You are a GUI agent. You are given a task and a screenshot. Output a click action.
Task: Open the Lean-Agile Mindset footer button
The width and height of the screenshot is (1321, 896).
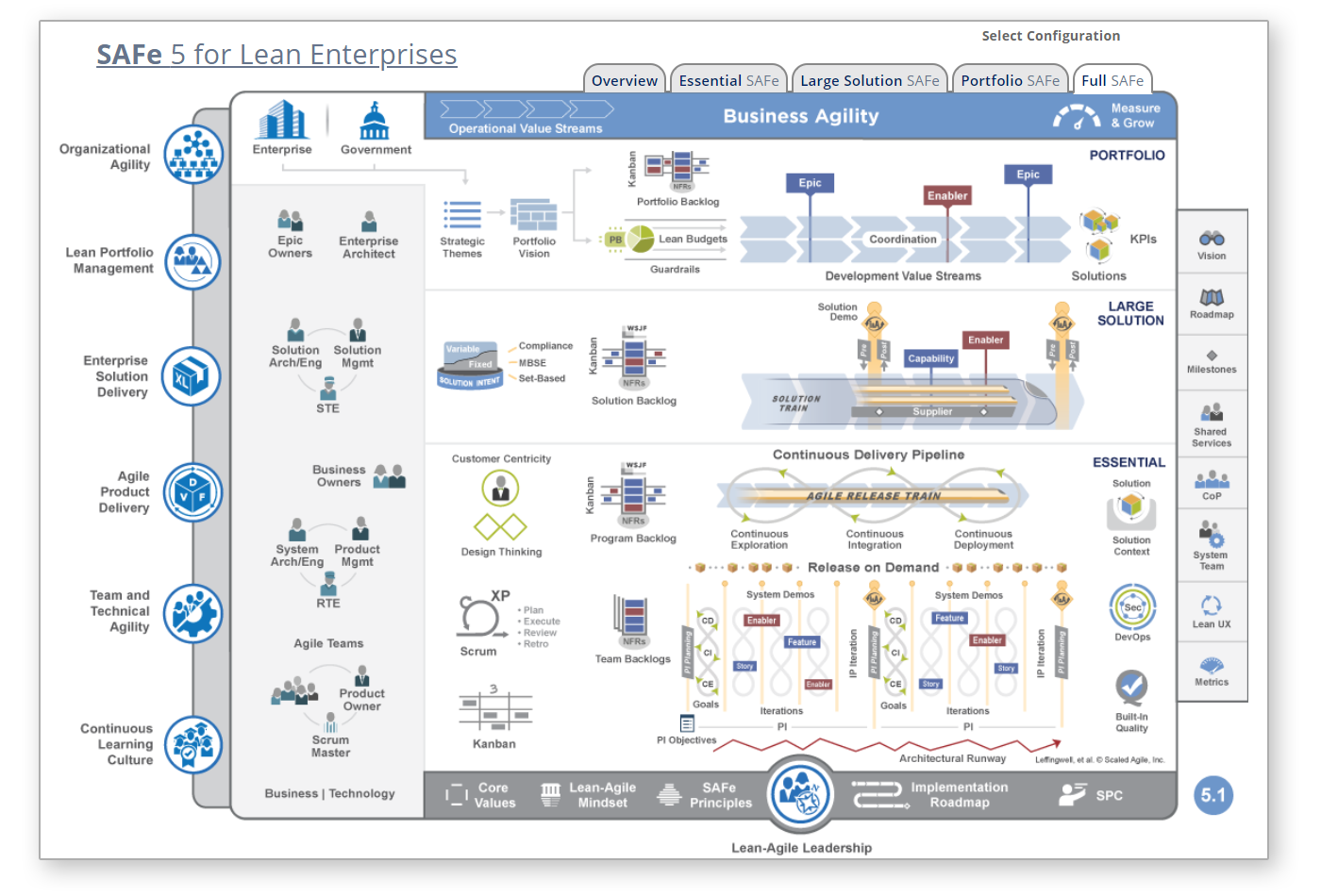tap(589, 794)
